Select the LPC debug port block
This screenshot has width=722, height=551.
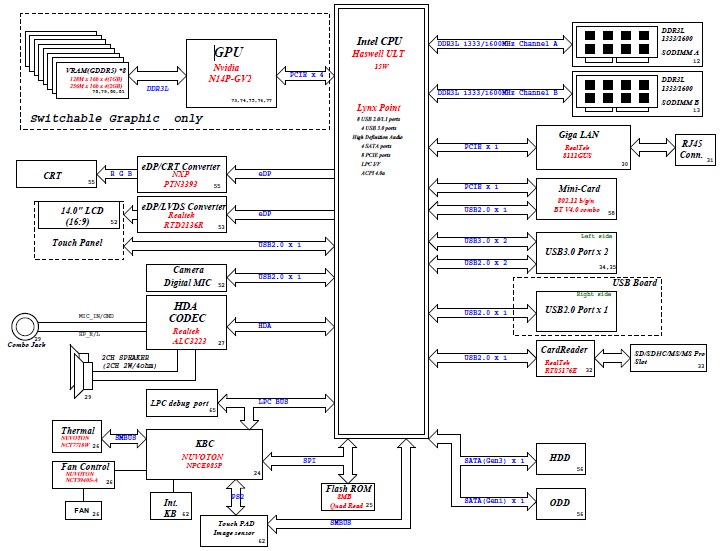coord(181,403)
